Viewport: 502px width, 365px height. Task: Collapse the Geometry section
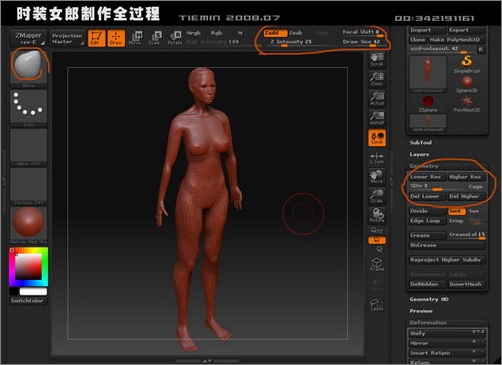tap(424, 166)
